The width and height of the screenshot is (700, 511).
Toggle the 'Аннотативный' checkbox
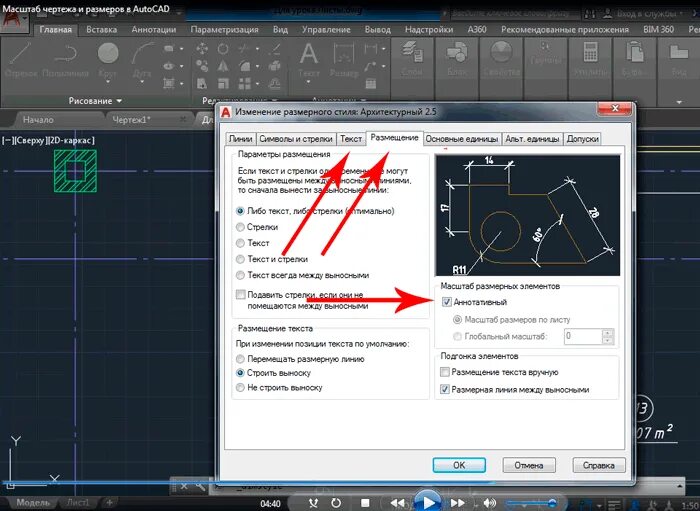tap(446, 302)
